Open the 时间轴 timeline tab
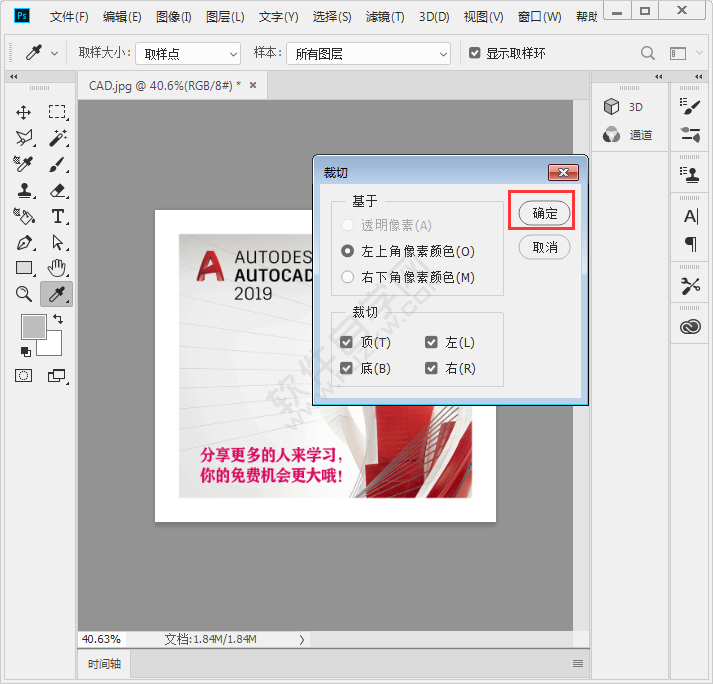 pyautogui.click(x=104, y=664)
